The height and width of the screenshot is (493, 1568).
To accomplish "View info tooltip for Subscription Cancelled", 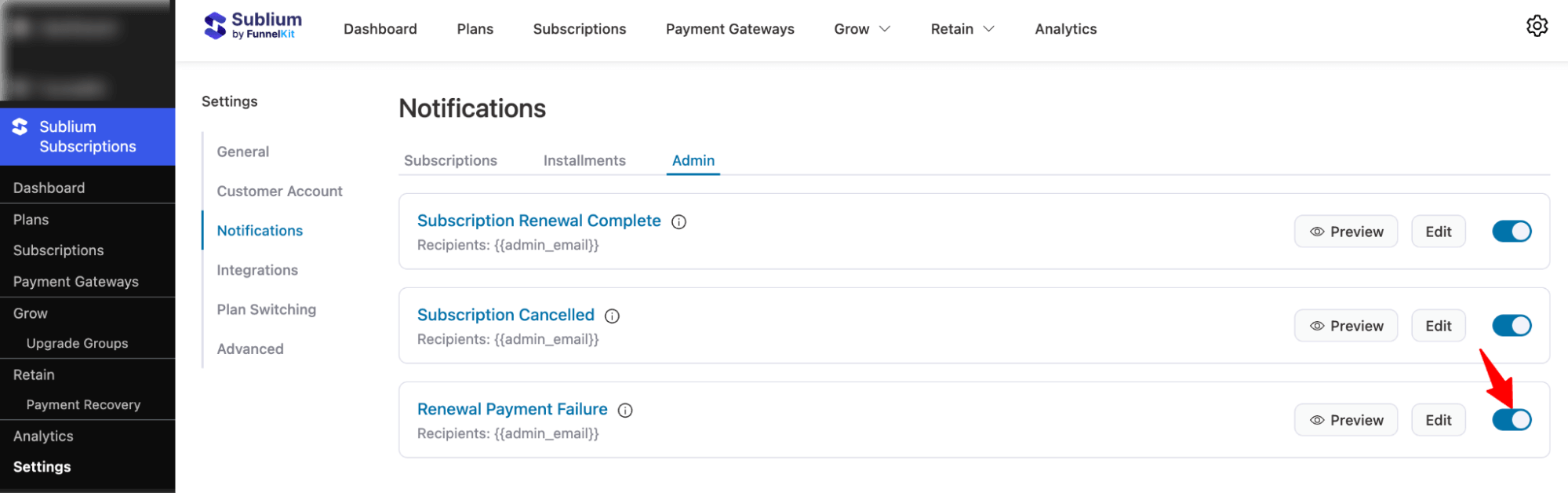I will point(612,316).
